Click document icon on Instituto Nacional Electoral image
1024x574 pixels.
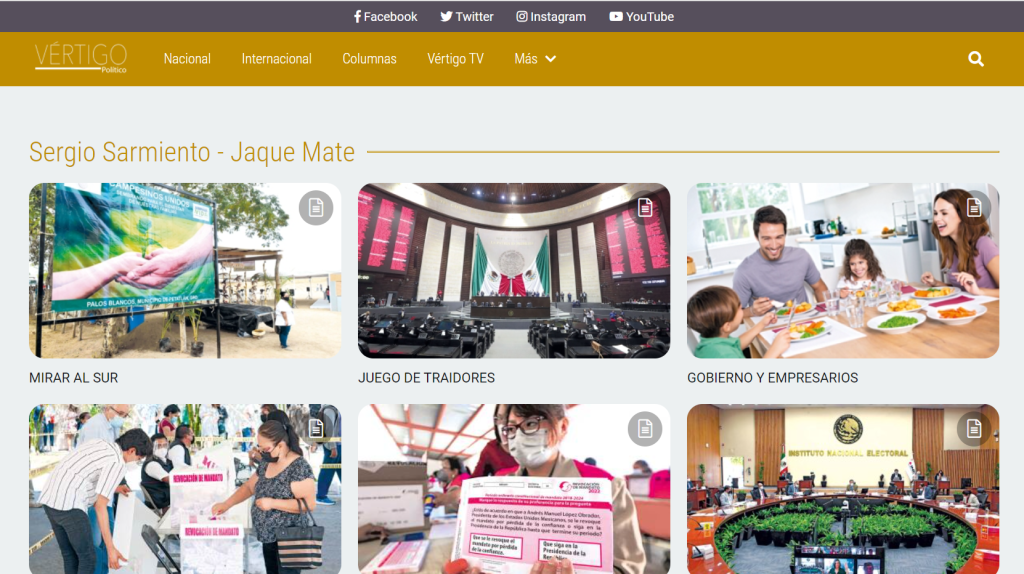click(x=974, y=429)
